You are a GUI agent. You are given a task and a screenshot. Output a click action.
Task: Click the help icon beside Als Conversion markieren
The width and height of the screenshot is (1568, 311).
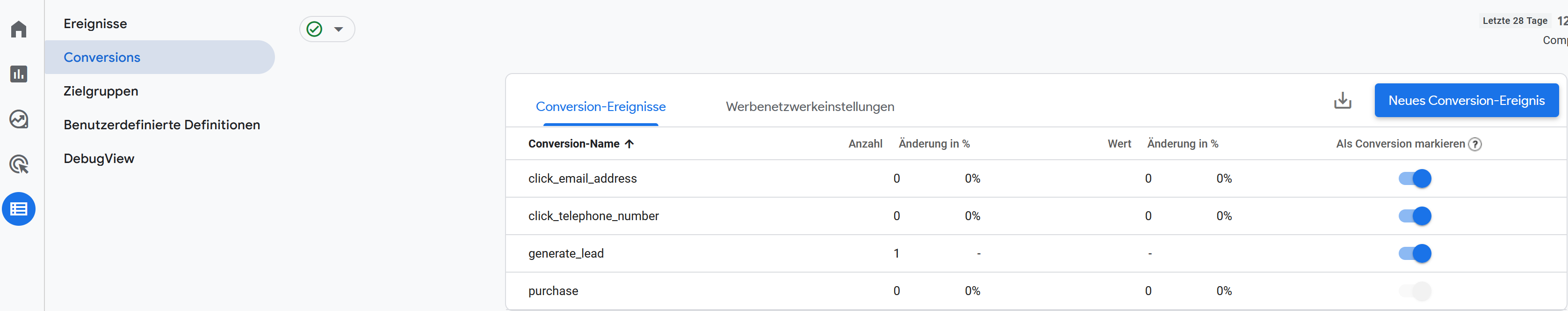1474,145
